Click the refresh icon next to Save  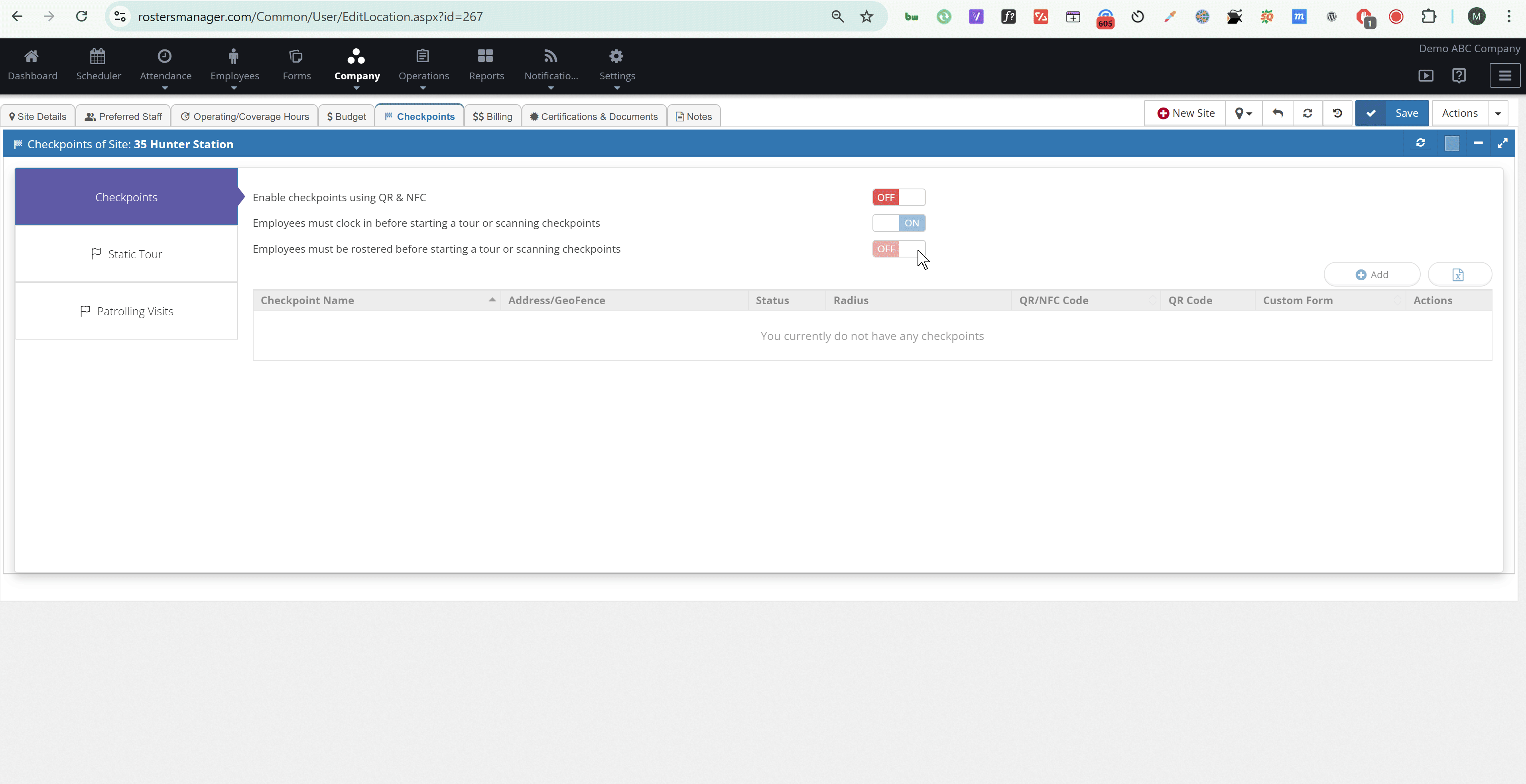pos(1307,113)
